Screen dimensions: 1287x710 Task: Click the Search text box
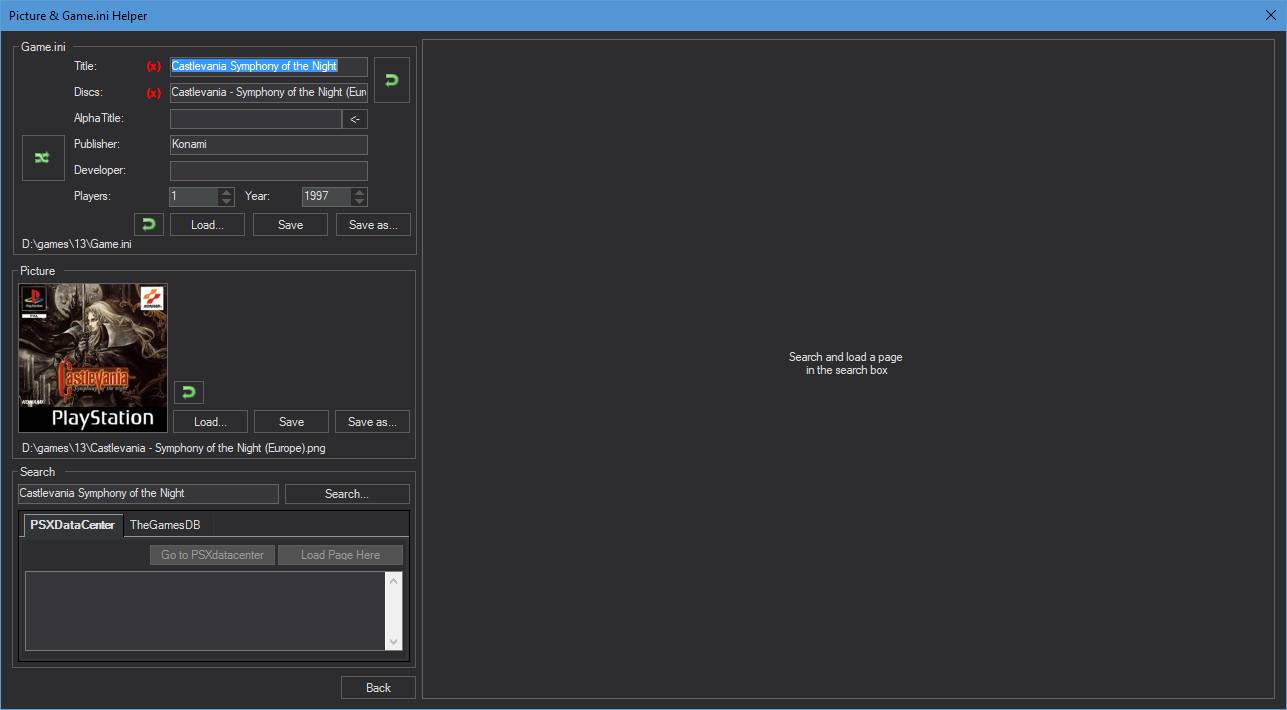coord(148,494)
